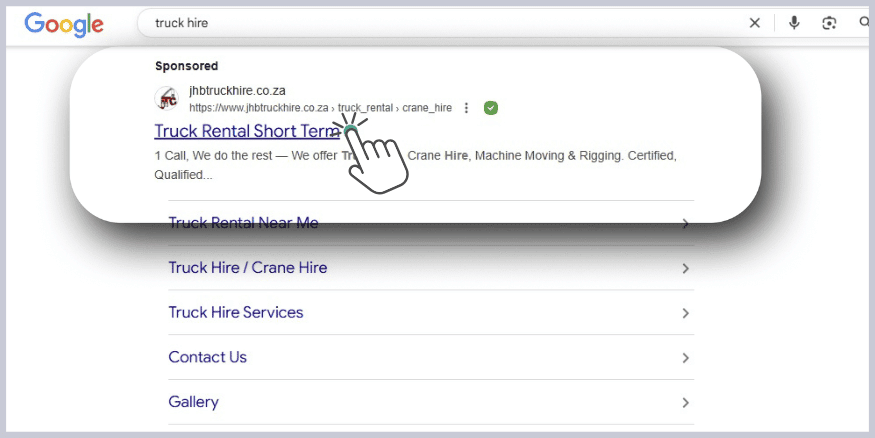Click the magnifier search icon in the search bar

pos(864,23)
